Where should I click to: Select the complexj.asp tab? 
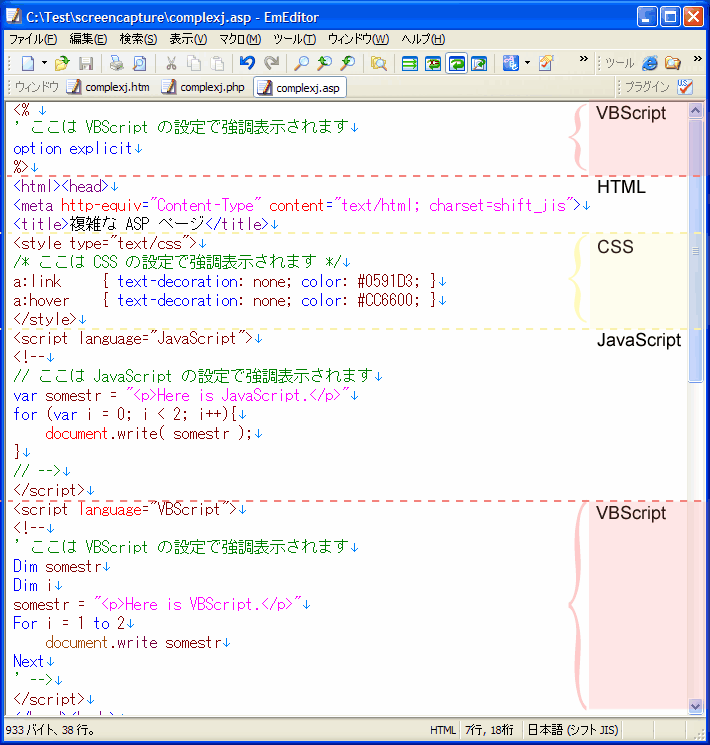300,88
